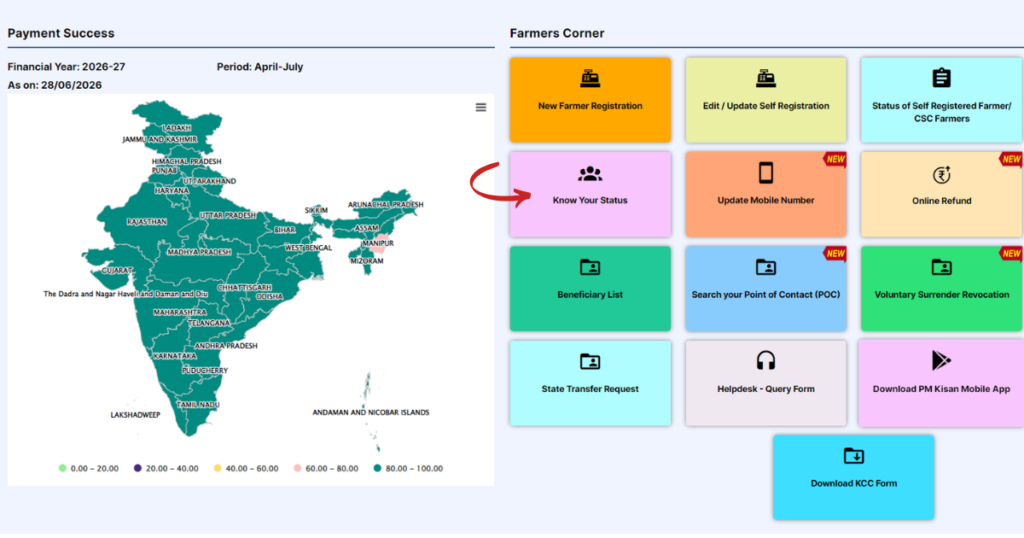Open Voluntary Surrender Revocation tile

pyautogui.click(x=941, y=289)
